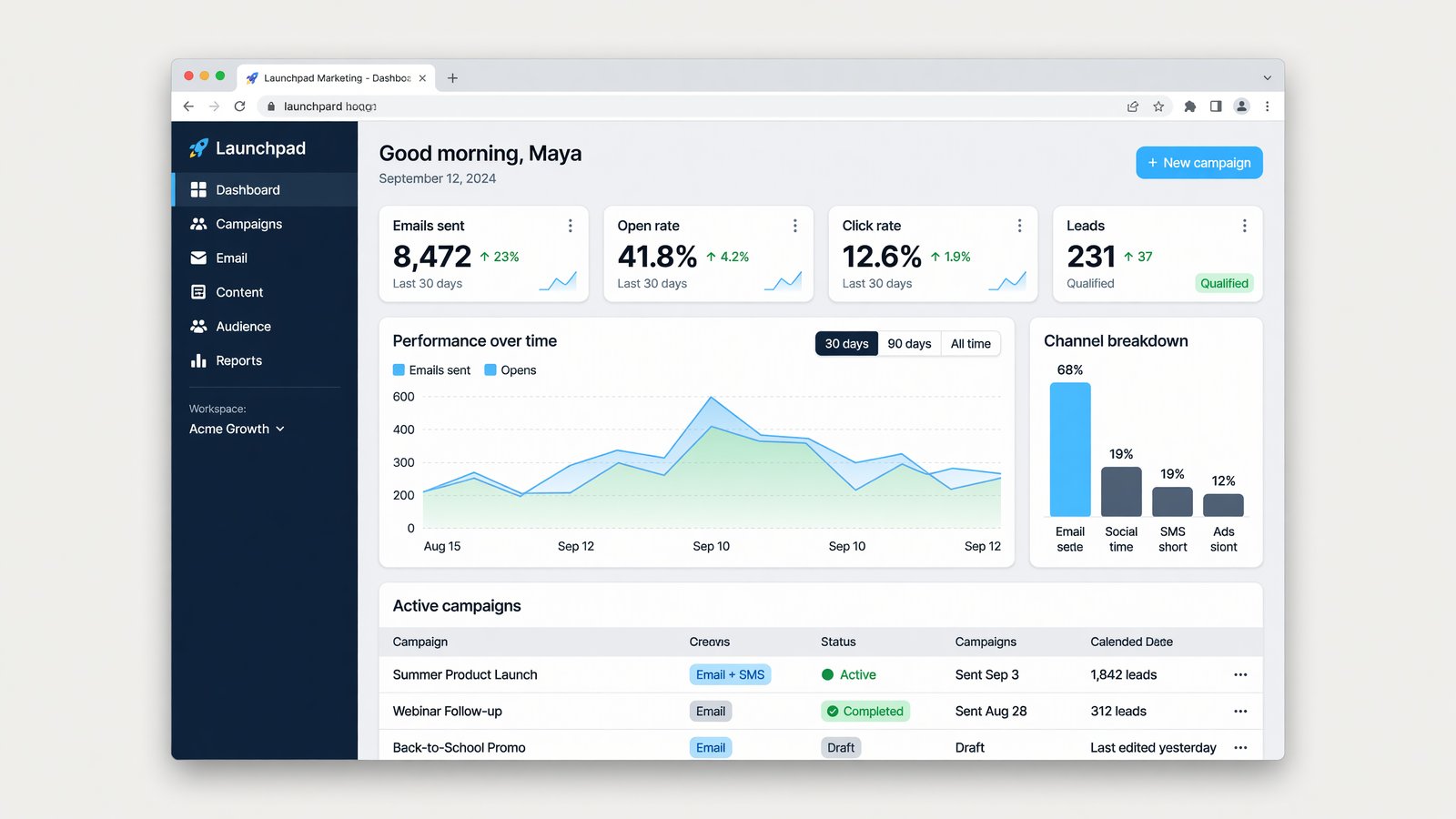Reload the page with refresh icon
The image size is (1456, 819).
click(239, 106)
